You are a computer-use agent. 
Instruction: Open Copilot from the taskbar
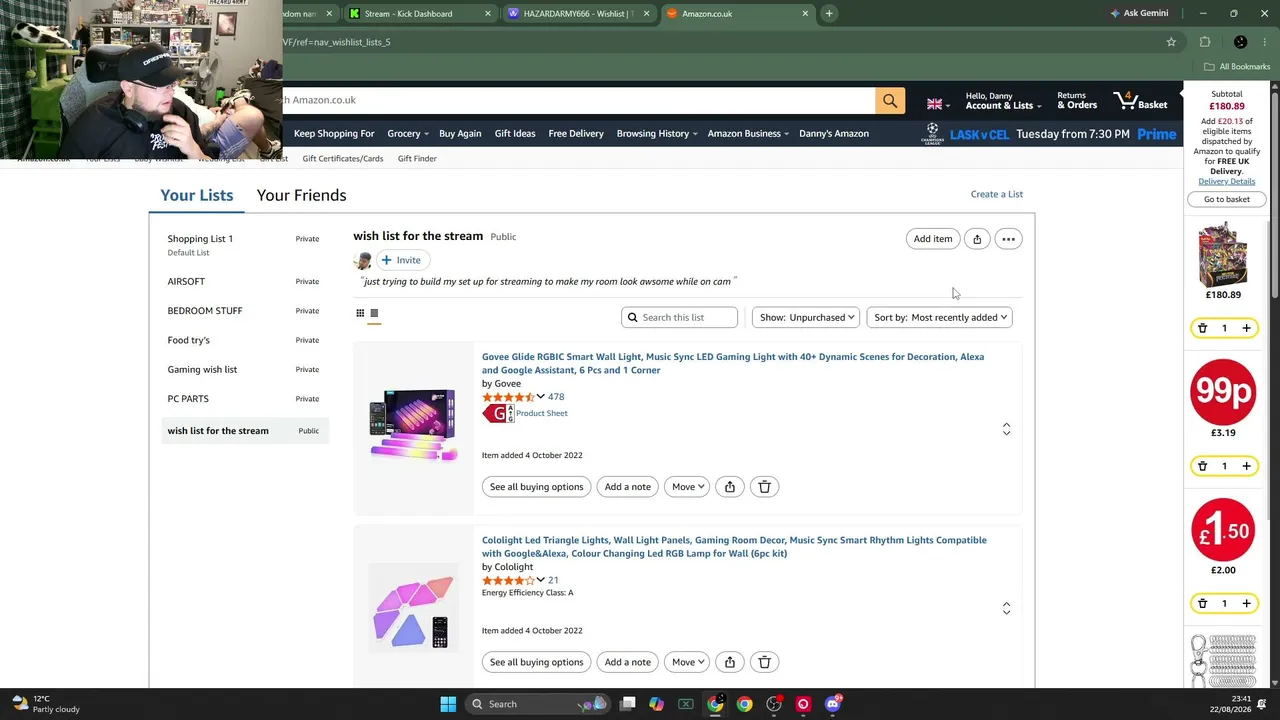tap(656, 704)
